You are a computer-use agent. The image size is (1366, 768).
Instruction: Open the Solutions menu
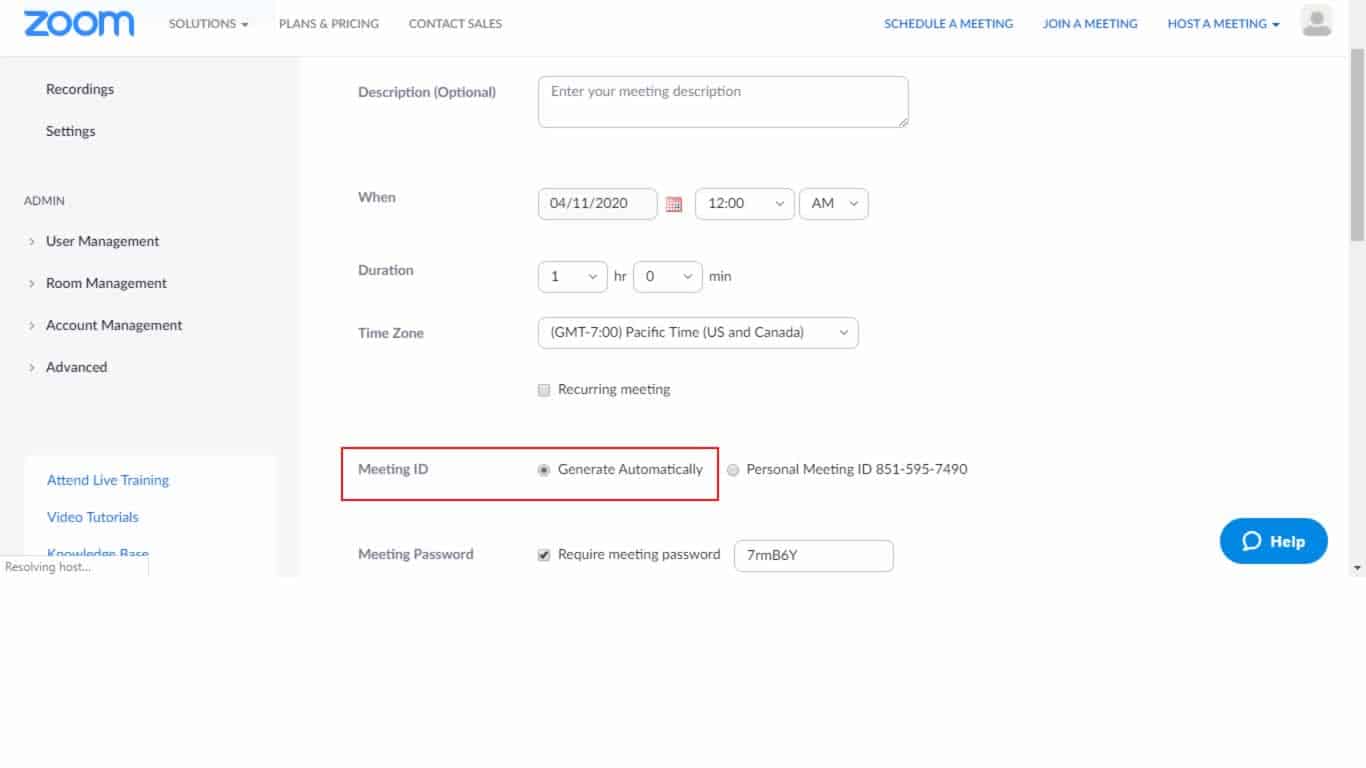click(208, 23)
